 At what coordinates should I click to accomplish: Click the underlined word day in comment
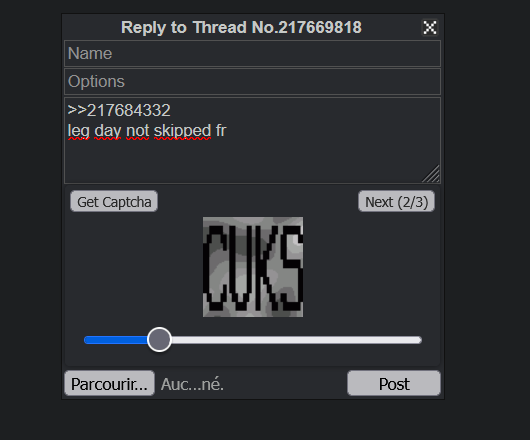point(107,131)
